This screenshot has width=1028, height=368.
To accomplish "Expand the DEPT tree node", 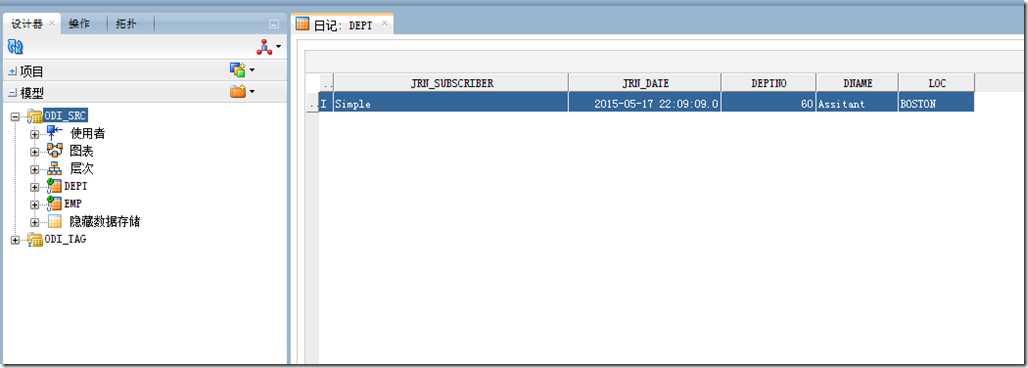I will tap(35, 187).
